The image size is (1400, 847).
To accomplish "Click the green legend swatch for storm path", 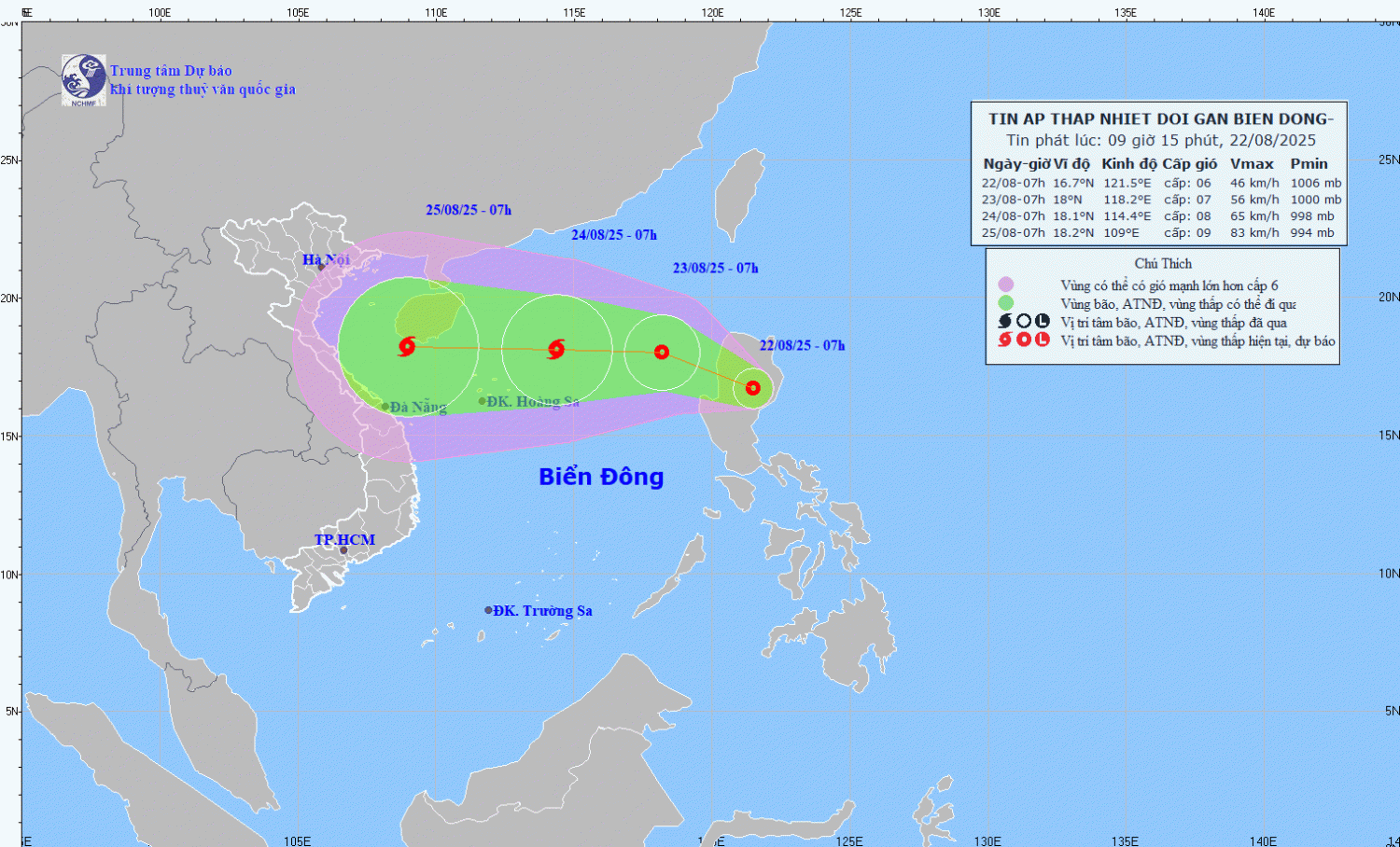I will pos(1005,303).
